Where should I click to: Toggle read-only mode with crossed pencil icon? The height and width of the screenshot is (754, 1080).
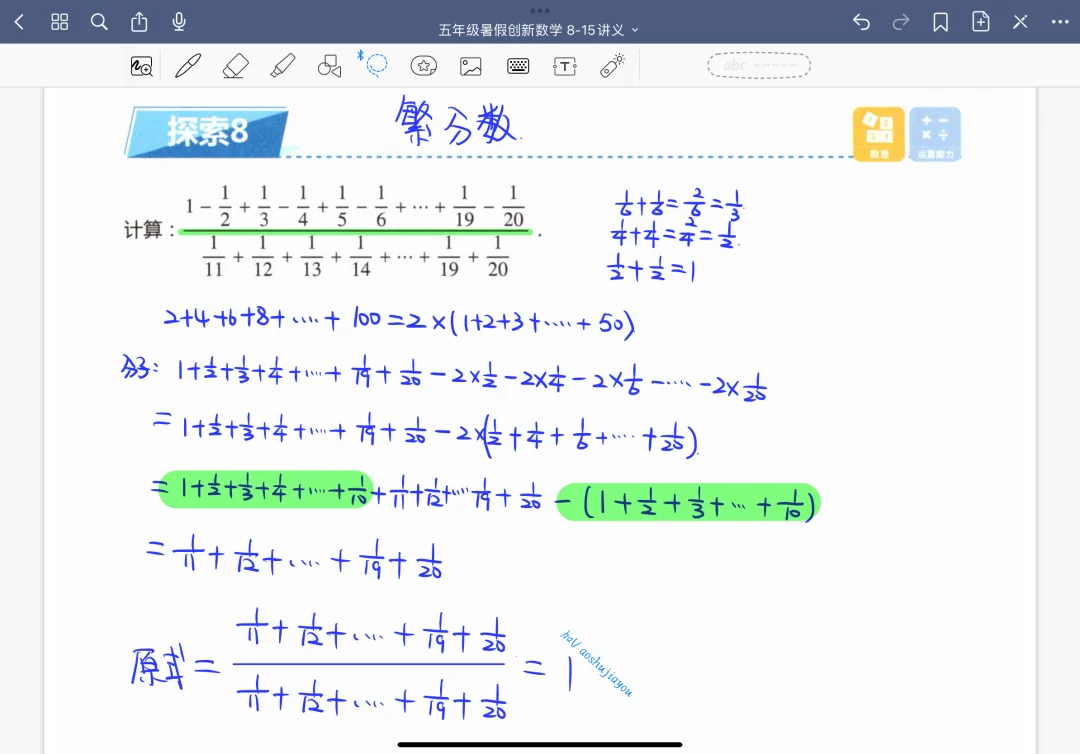1020,22
